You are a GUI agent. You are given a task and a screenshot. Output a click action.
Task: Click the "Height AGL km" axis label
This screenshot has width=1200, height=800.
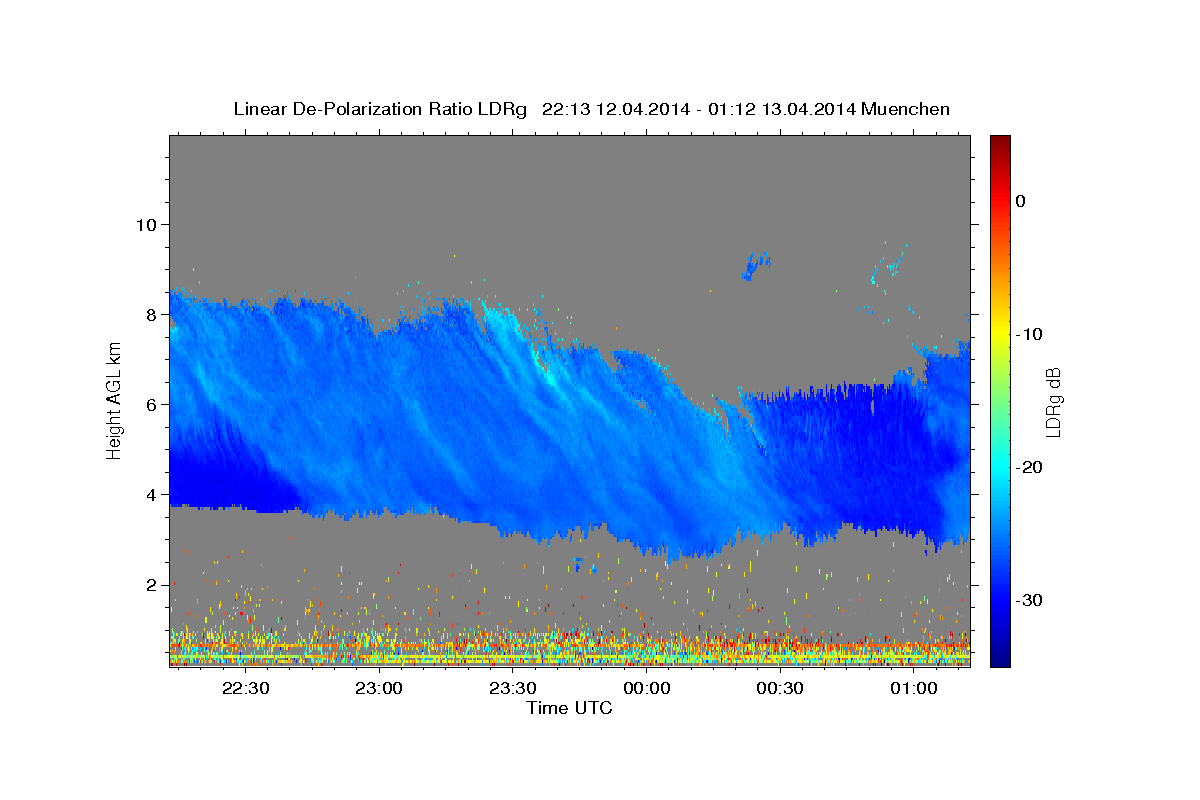pyautogui.click(x=114, y=400)
